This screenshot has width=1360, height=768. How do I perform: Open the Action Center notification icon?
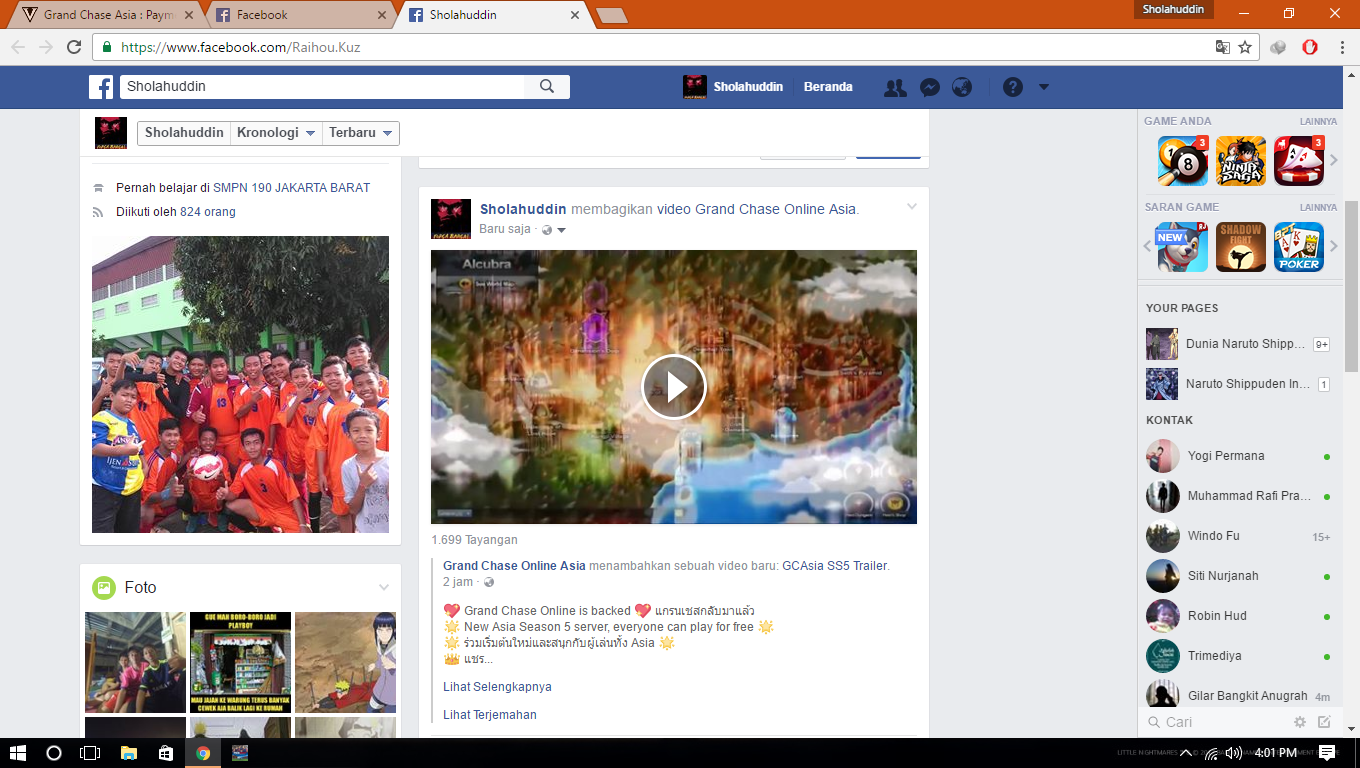pyautogui.click(x=1327, y=753)
